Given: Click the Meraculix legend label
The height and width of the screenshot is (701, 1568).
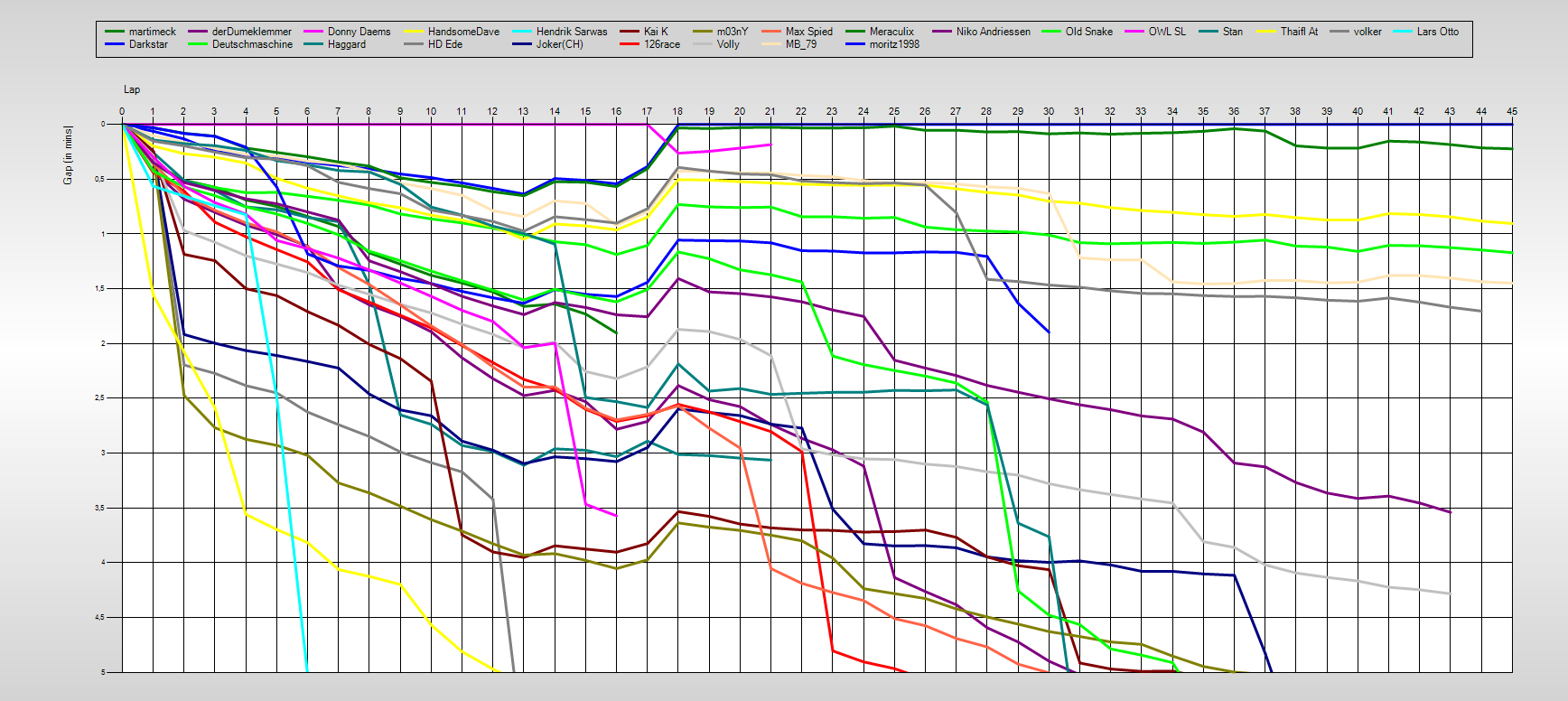Looking at the screenshot, I should coord(891,32).
